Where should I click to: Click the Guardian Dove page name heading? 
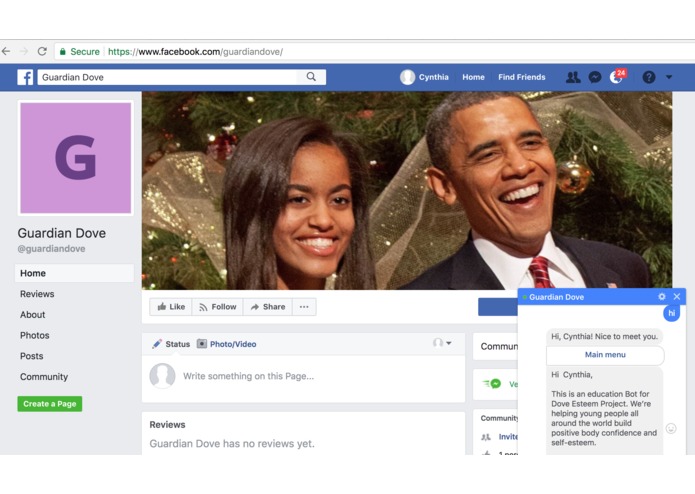[62, 233]
